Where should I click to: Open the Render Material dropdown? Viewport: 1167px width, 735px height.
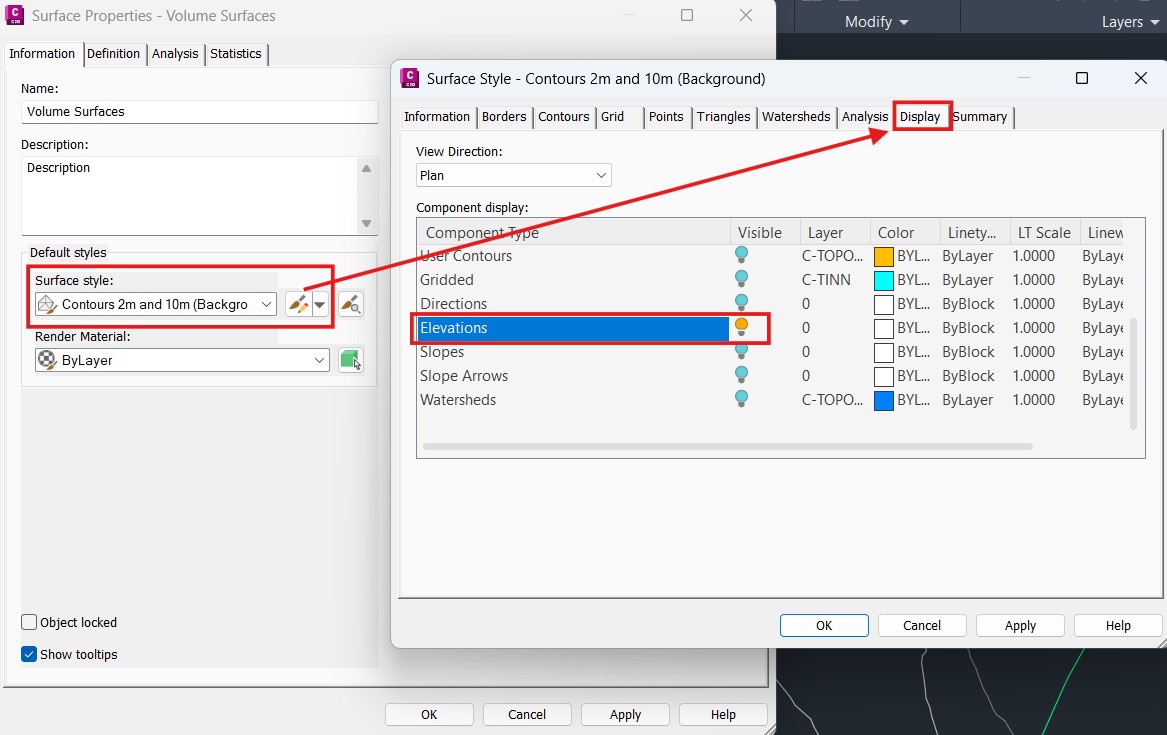pyautogui.click(x=319, y=360)
